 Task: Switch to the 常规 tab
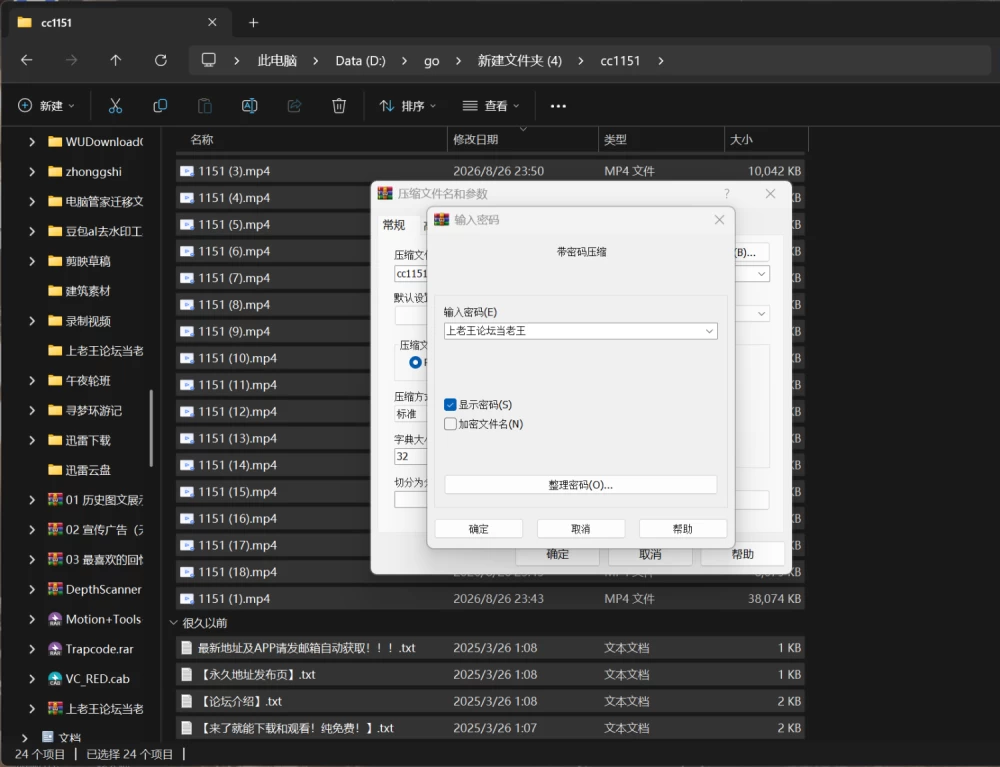click(393, 224)
